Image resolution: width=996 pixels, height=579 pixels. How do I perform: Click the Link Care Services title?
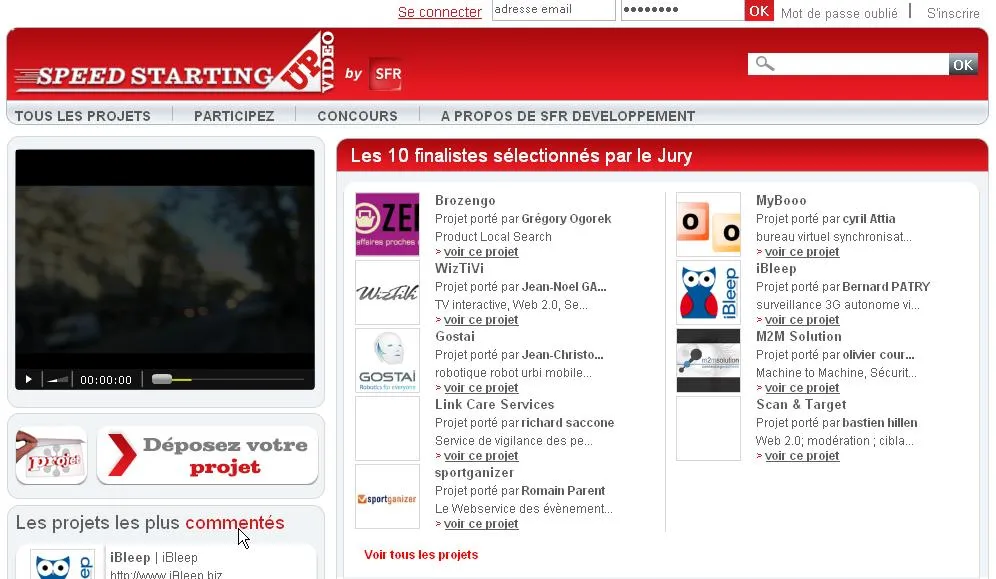[494, 404]
